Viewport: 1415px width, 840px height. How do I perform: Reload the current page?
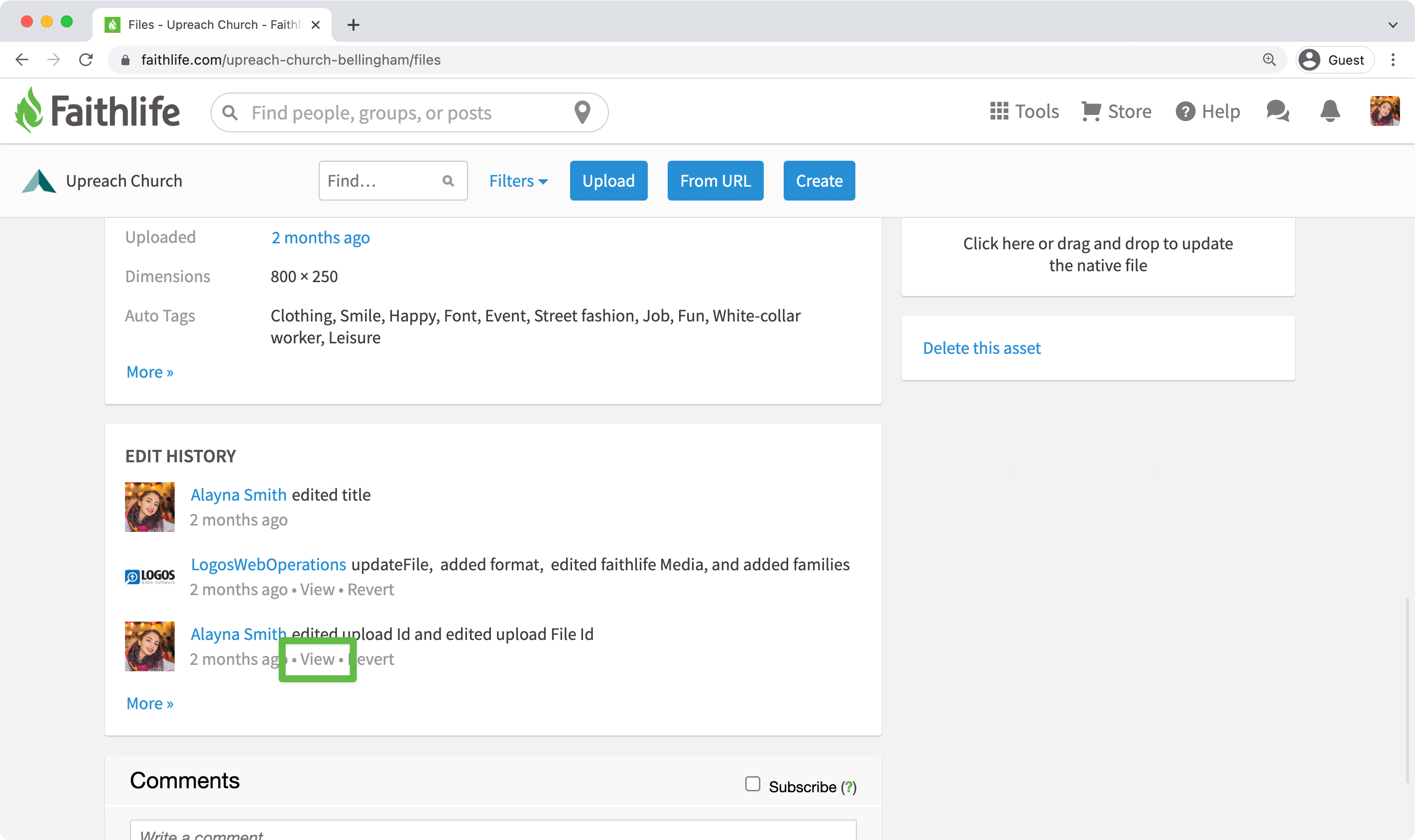(x=86, y=59)
